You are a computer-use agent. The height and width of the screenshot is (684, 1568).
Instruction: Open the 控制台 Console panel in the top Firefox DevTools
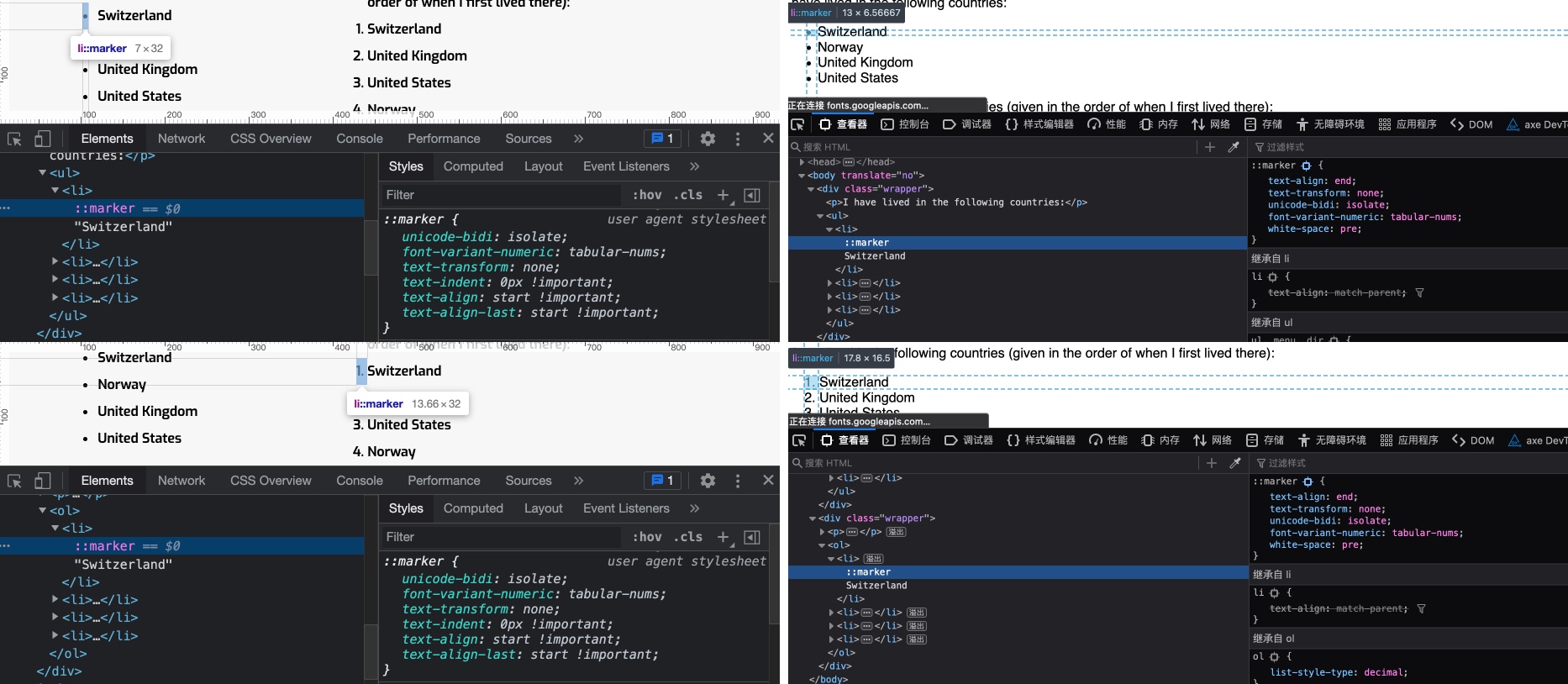click(x=905, y=124)
